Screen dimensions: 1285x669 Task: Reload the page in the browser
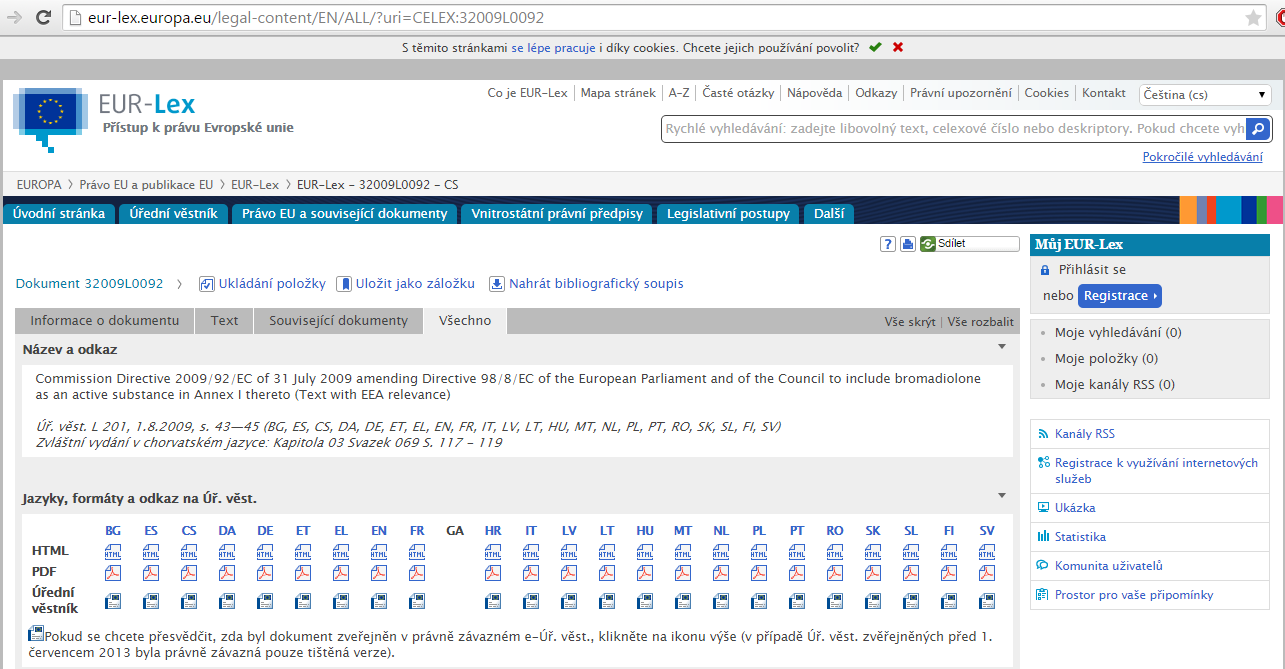pos(44,17)
